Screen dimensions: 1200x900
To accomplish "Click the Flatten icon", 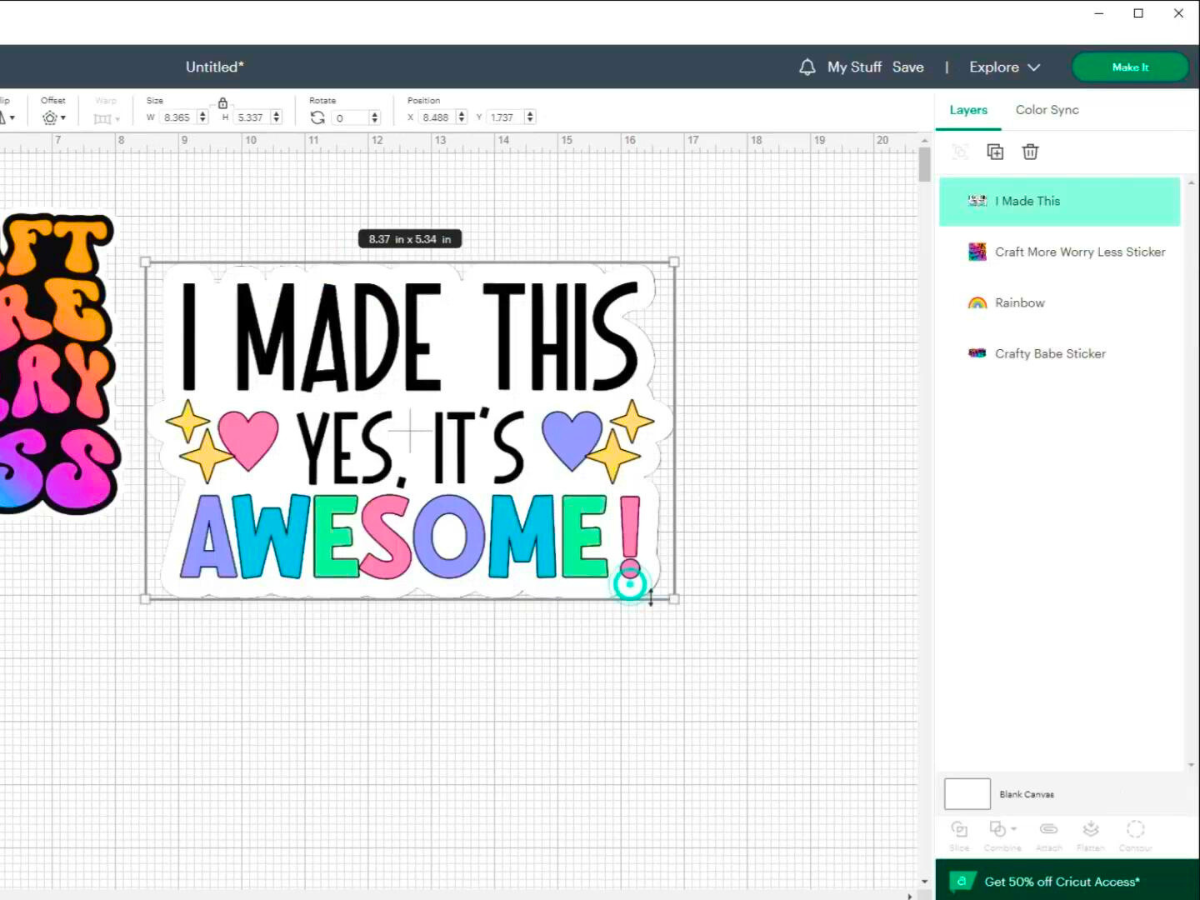I will (1091, 830).
